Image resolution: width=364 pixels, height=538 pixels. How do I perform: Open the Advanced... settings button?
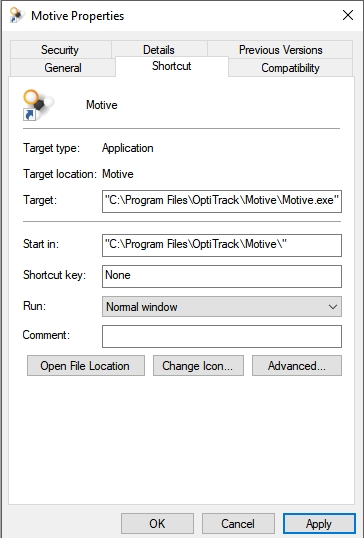pos(297,366)
